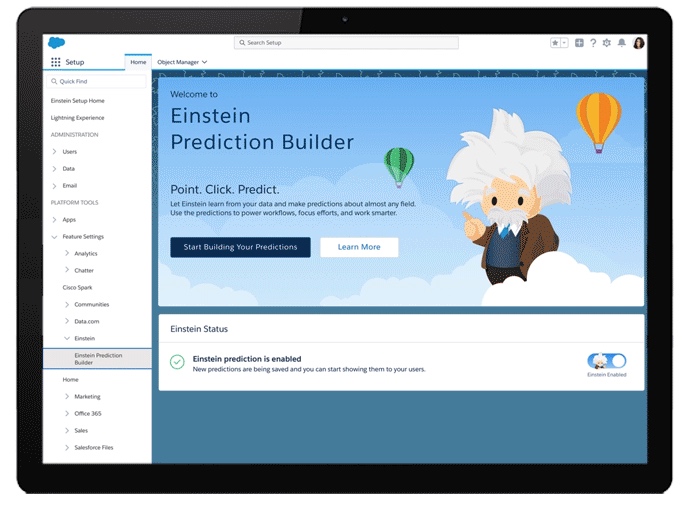
Task: Open Einstein Setup Home
Action: click(77, 101)
